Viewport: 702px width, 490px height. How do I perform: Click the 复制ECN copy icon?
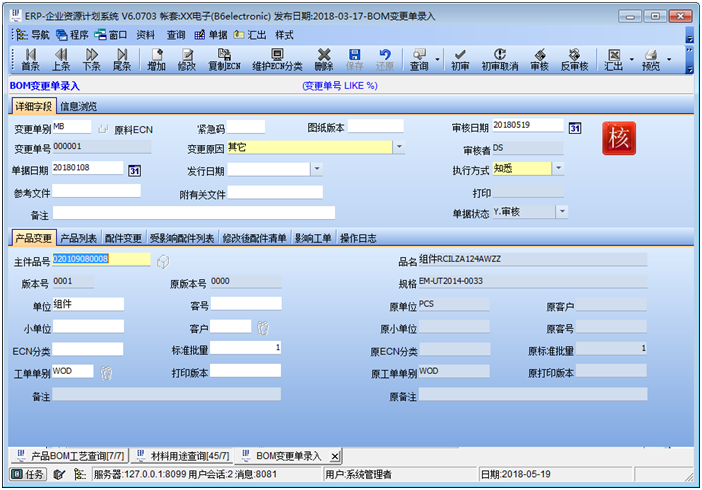(x=223, y=59)
